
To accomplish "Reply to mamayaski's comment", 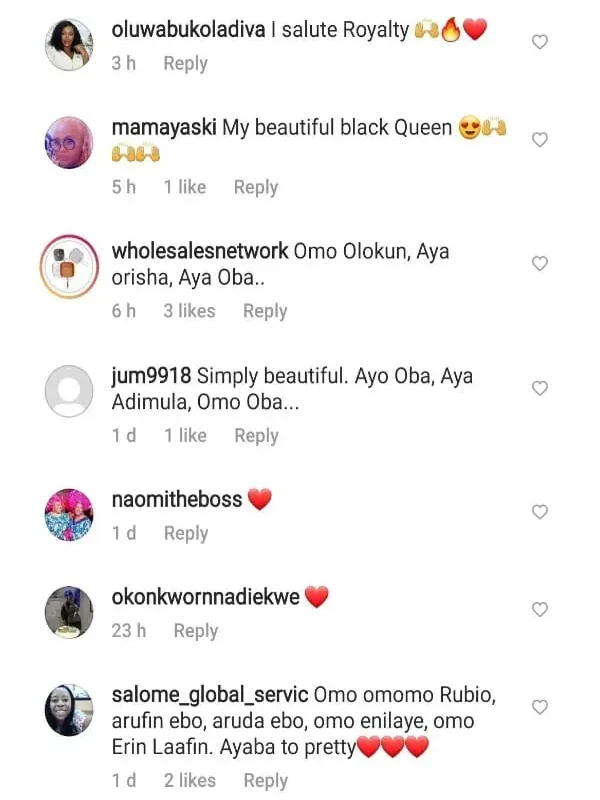I will click(256, 187).
